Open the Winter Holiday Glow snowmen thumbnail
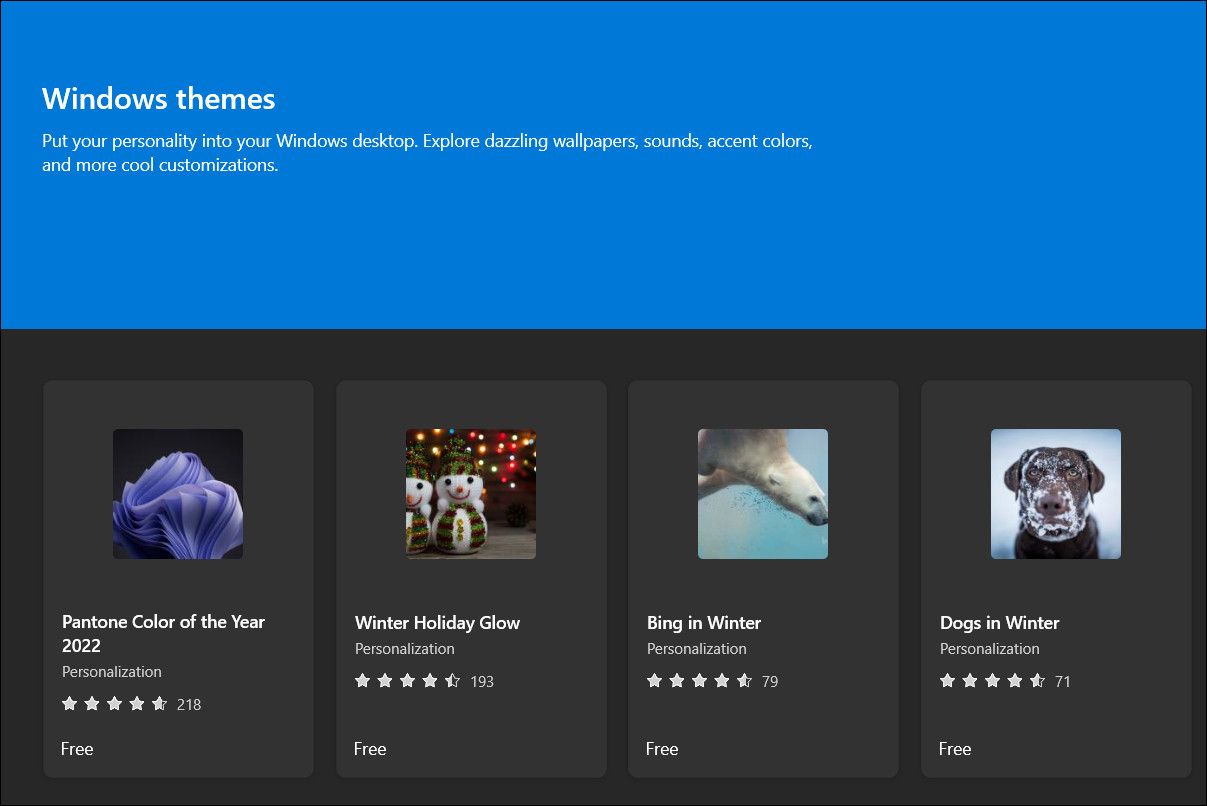 pos(470,493)
